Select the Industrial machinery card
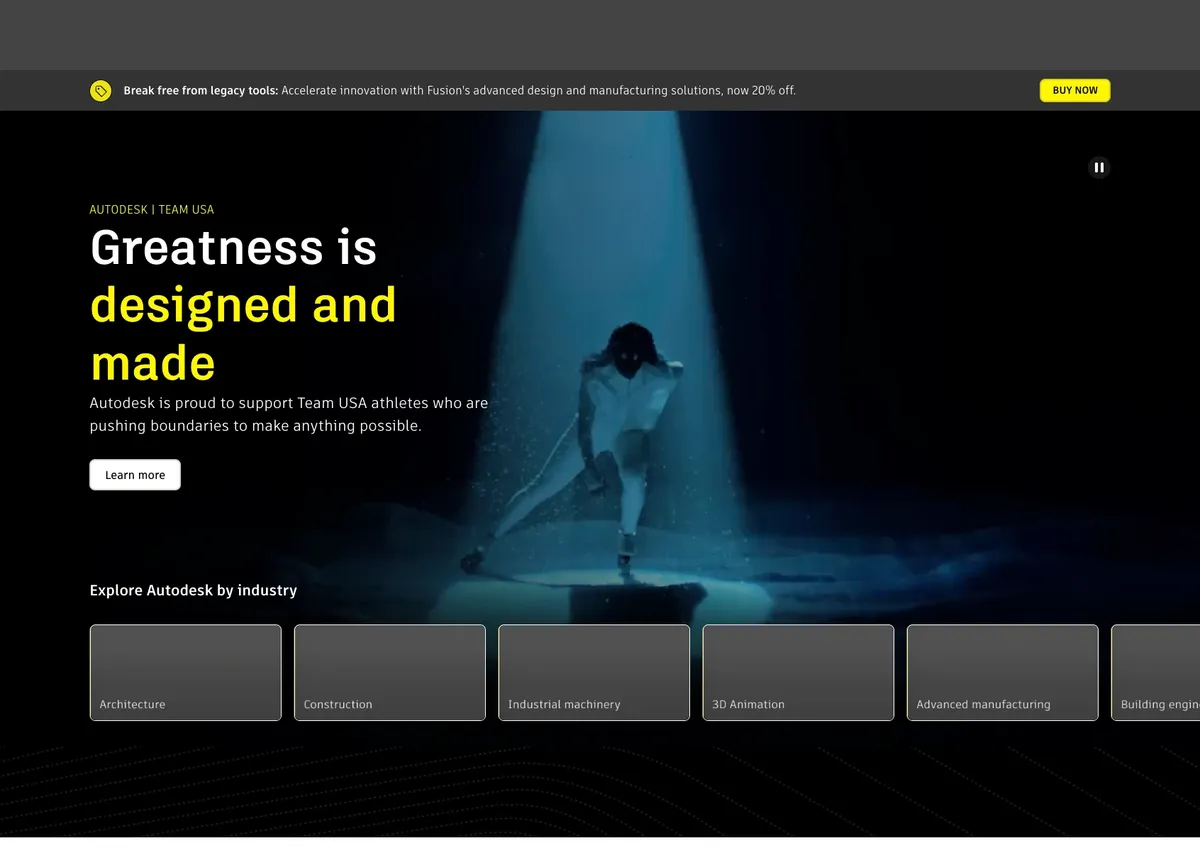Image resolution: width=1200 pixels, height=848 pixels. click(594, 672)
